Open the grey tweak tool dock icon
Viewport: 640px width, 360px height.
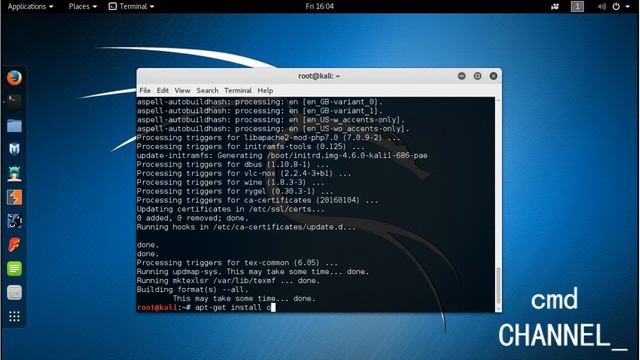pyautogui.click(x=14, y=293)
